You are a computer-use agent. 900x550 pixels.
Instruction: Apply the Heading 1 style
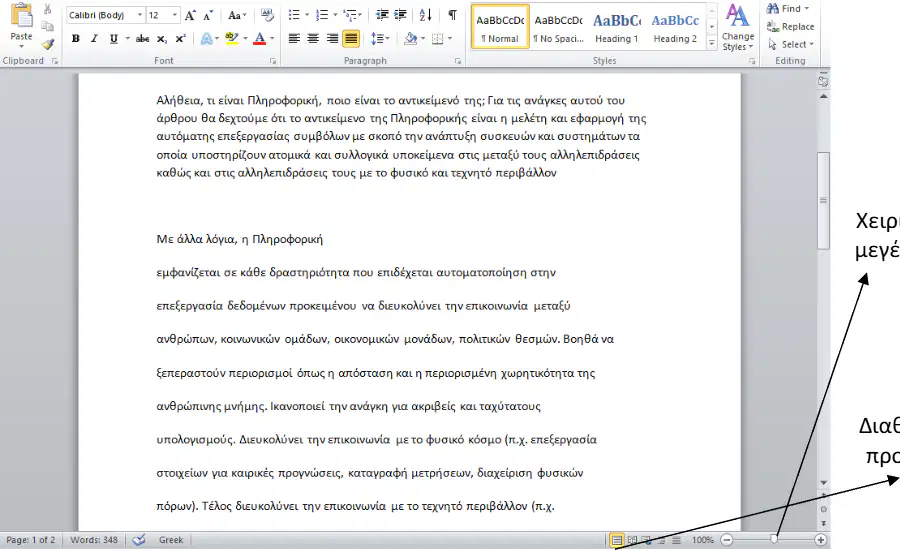(x=617, y=26)
